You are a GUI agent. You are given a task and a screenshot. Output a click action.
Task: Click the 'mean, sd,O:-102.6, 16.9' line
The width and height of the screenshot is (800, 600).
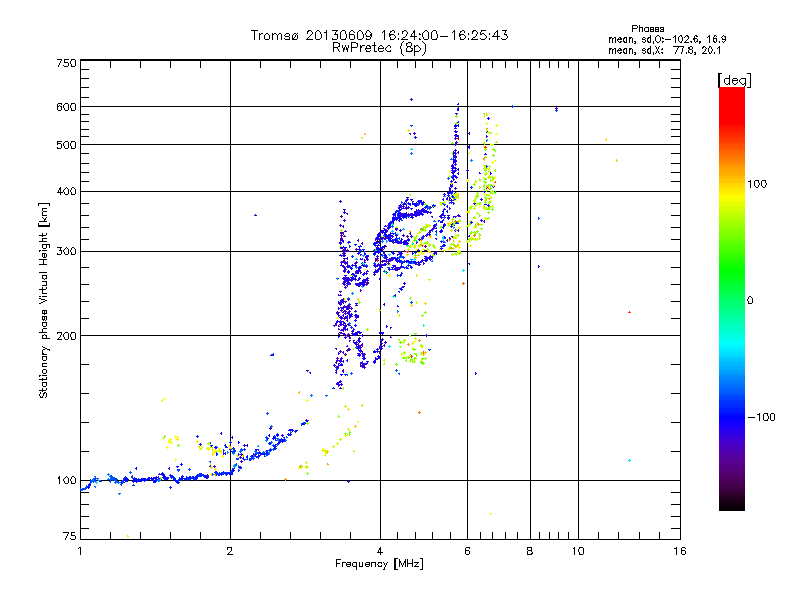[x=667, y=39]
